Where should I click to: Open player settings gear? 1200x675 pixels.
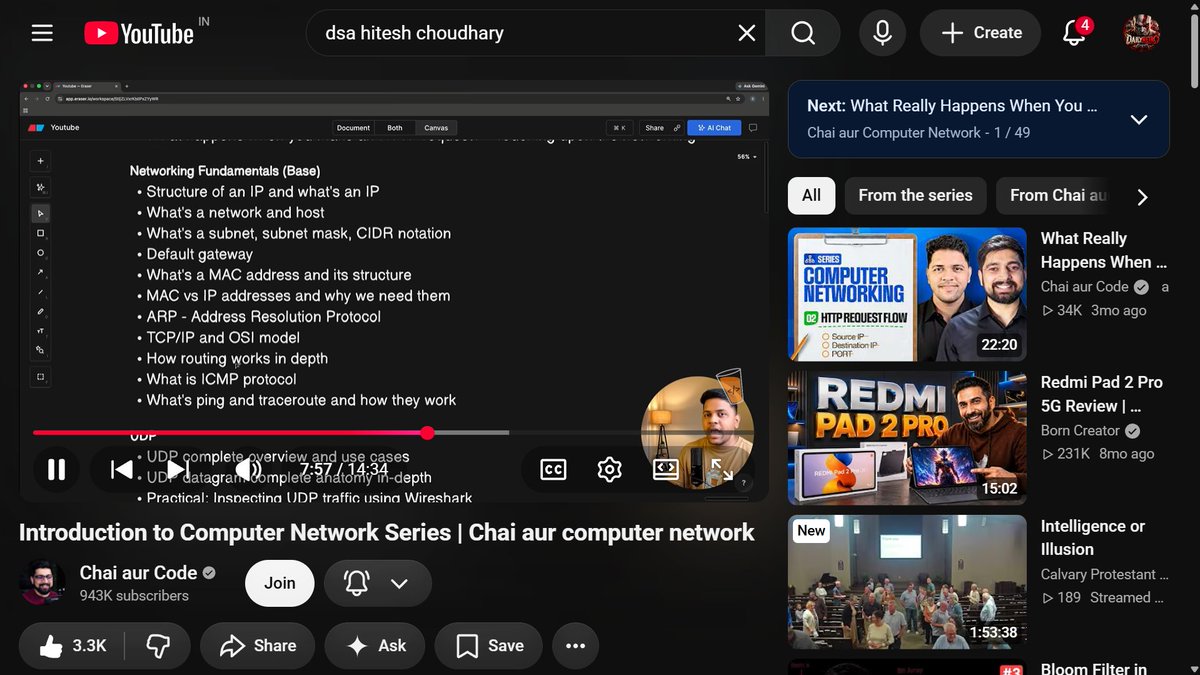[610, 469]
